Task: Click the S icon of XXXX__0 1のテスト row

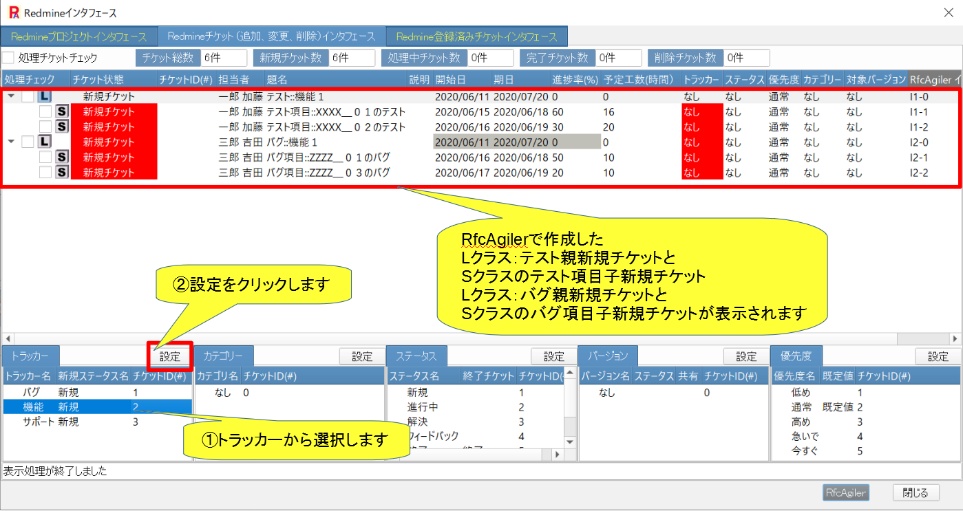Action: (61, 112)
